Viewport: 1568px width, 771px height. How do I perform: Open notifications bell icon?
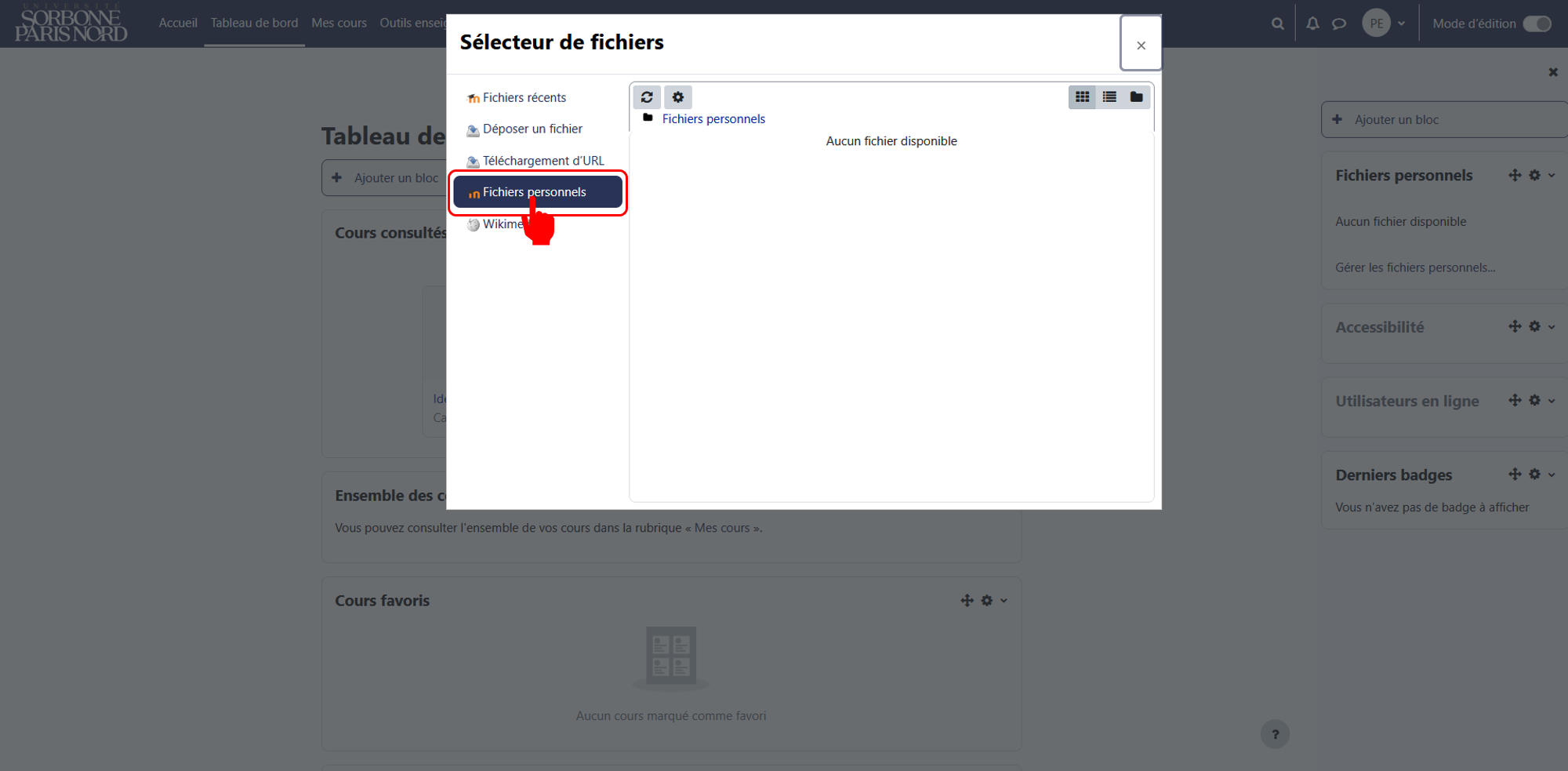[x=1312, y=24]
